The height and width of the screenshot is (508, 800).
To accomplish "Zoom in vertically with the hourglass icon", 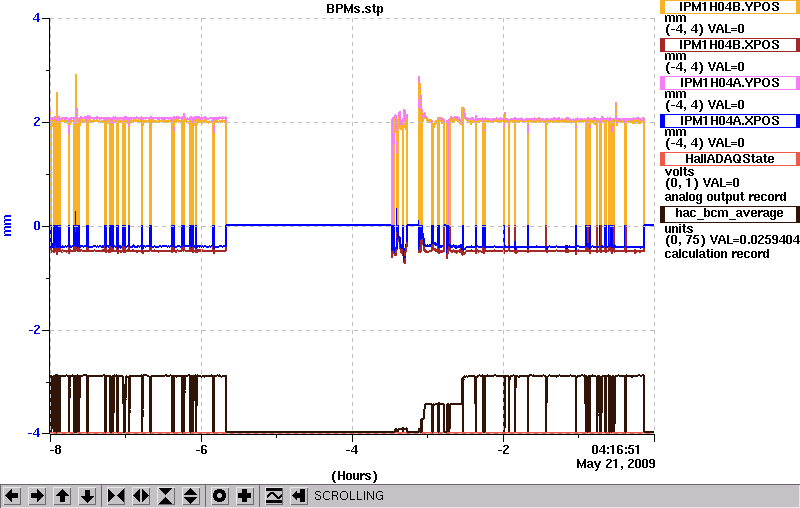I will pos(166,496).
